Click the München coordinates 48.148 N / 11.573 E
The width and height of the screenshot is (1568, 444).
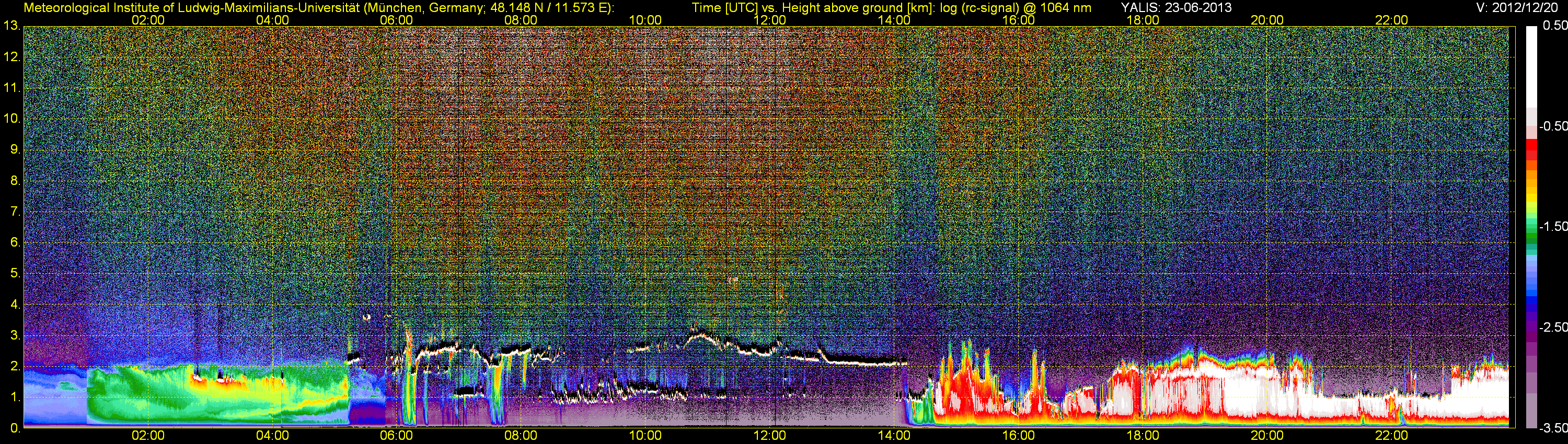click(x=548, y=7)
